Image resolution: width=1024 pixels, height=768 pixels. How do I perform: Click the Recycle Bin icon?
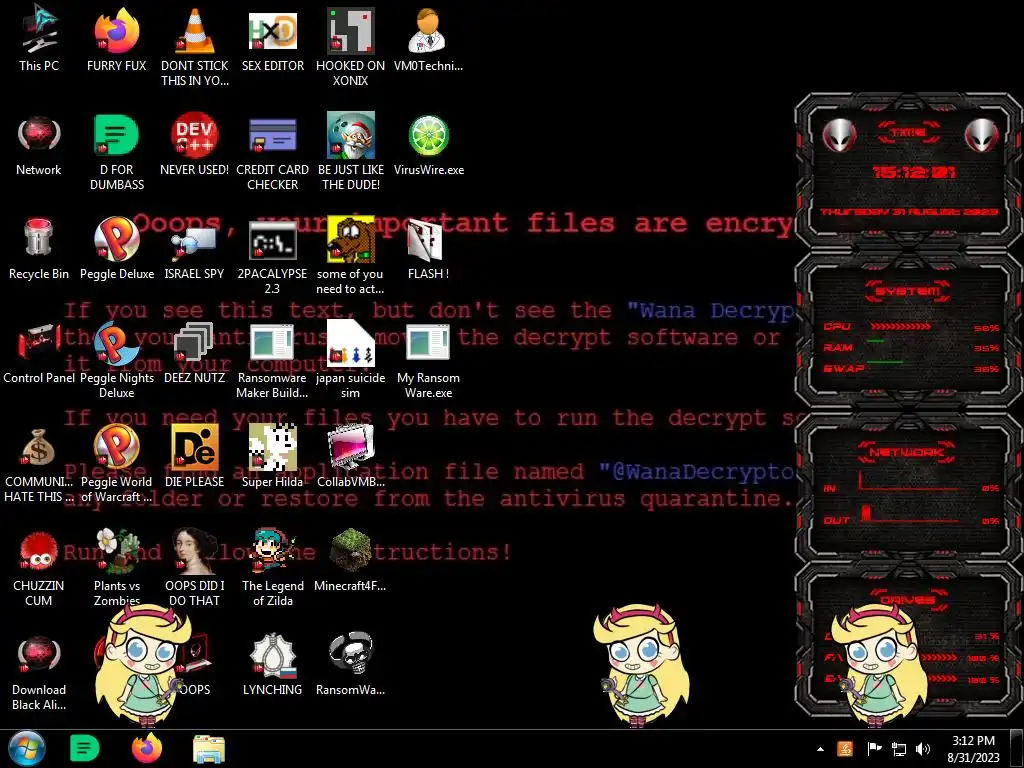click(39, 238)
